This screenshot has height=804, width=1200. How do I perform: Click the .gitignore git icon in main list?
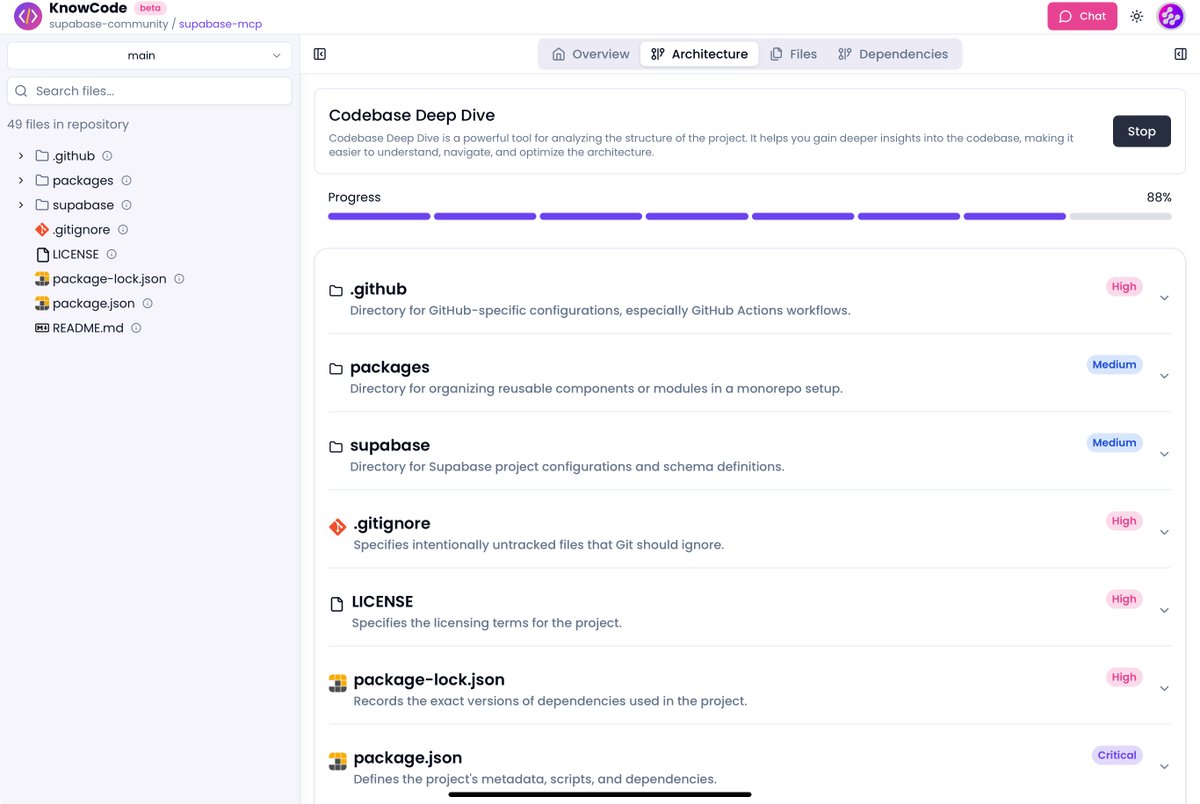(x=337, y=526)
